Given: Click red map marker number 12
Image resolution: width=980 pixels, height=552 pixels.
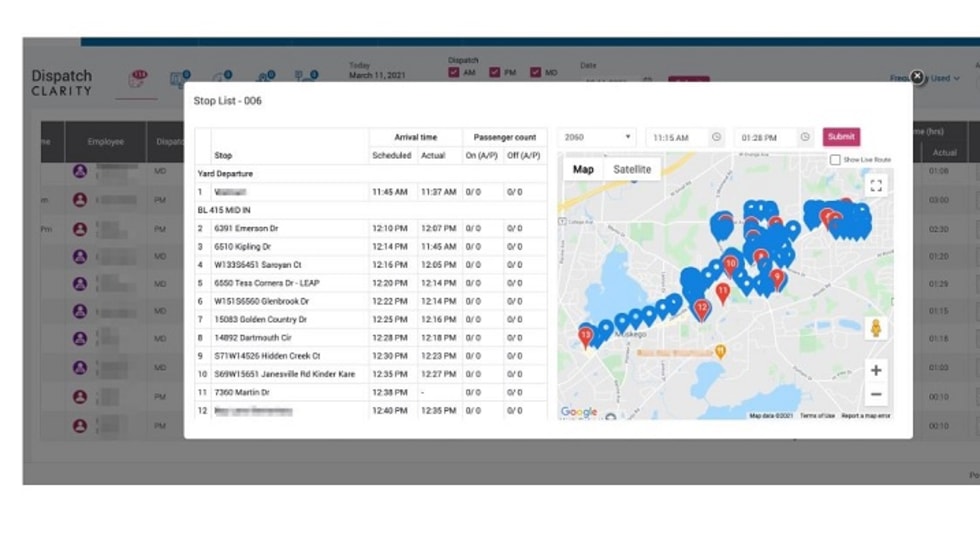Looking at the screenshot, I should point(702,308).
